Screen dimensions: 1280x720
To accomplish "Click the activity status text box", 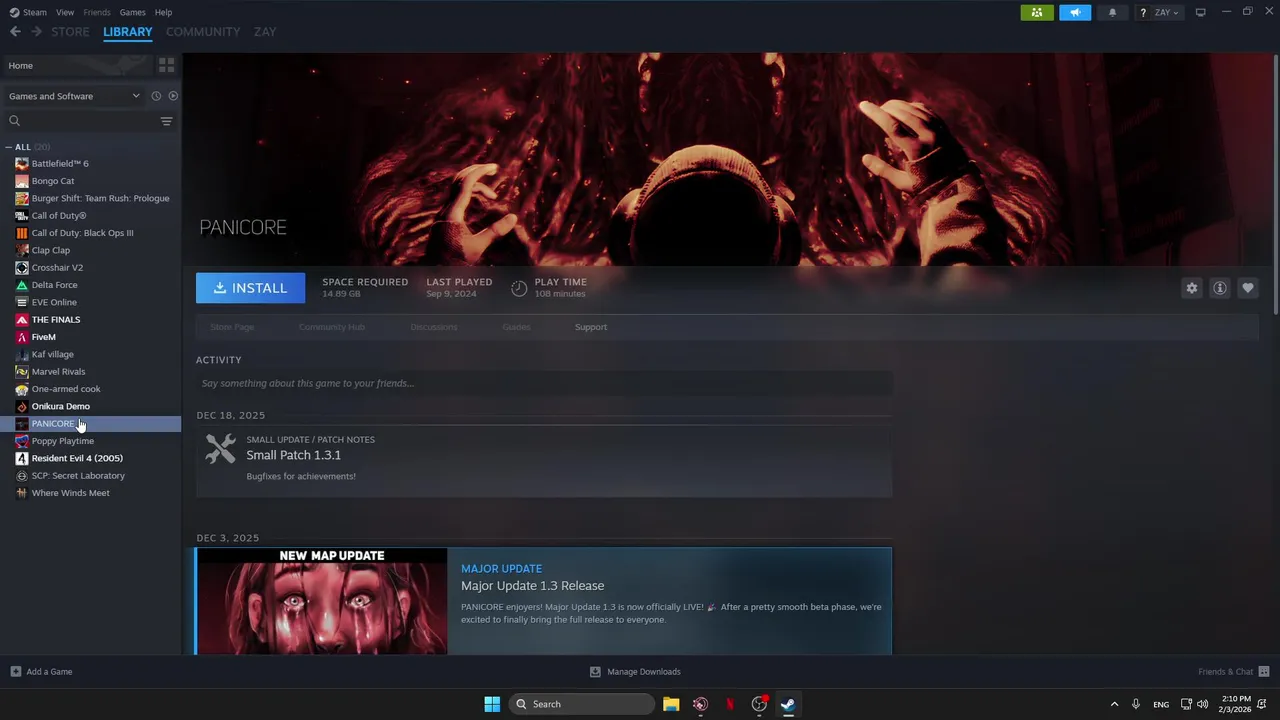I will (x=544, y=383).
